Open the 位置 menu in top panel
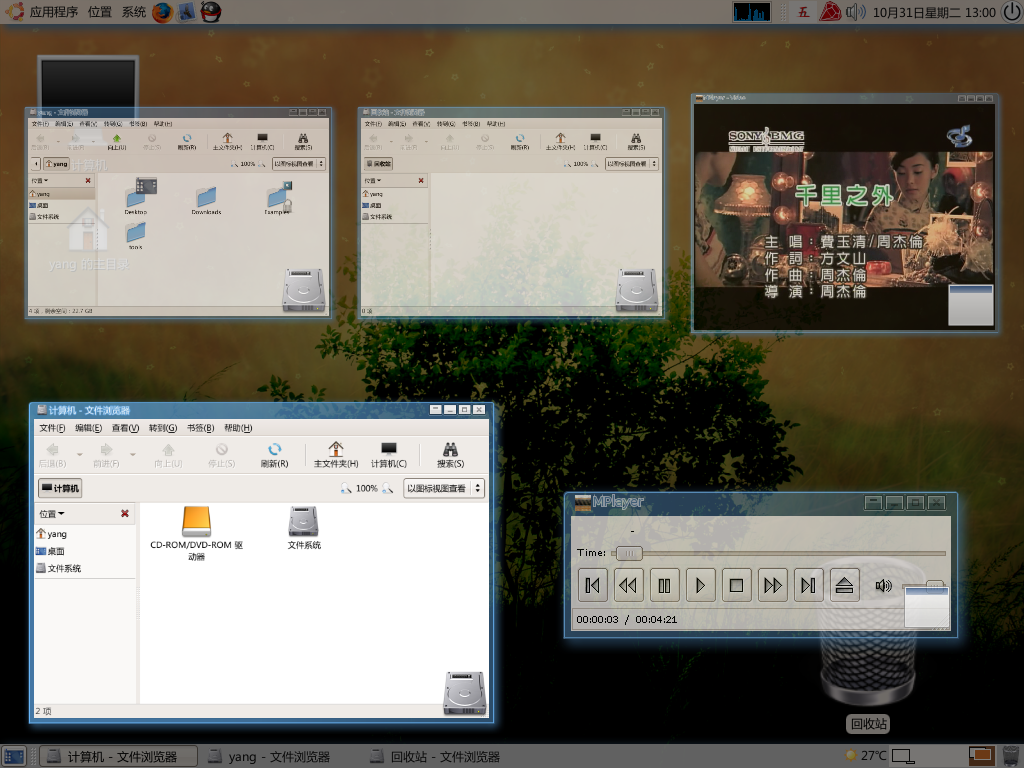This screenshot has width=1024, height=768. 99,12
